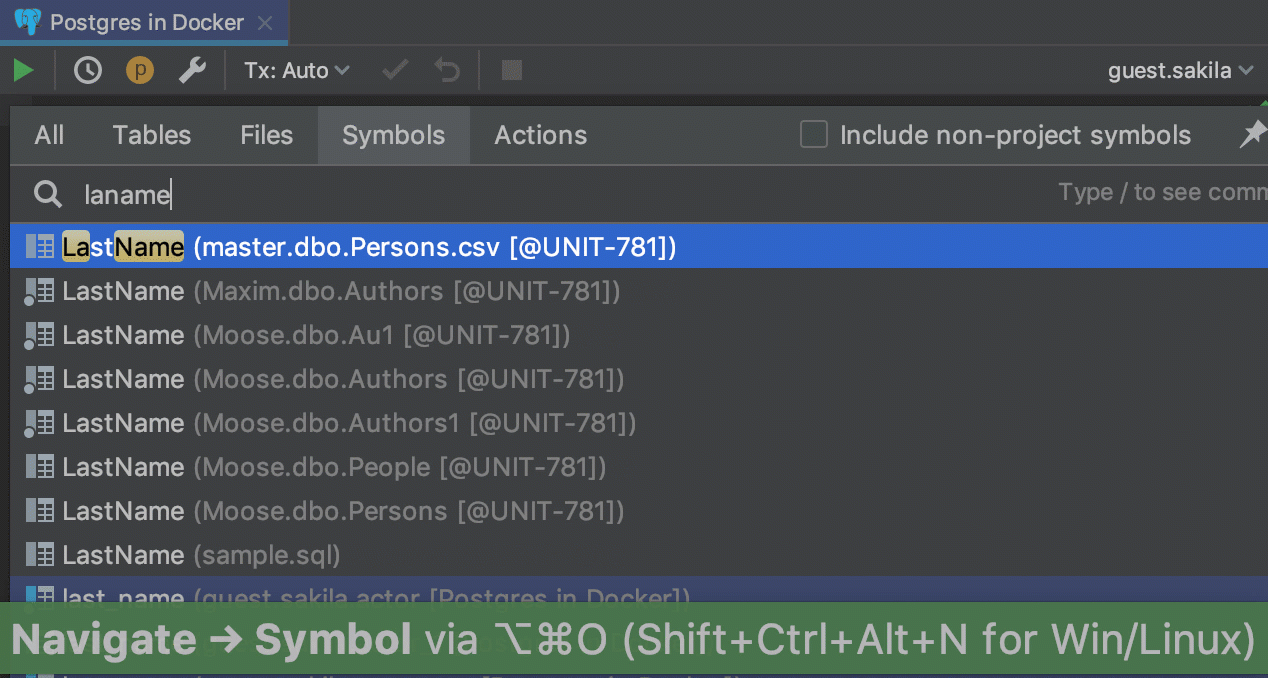Close the Postgres in Docker tab
Viewport: 1268px width, 678px height.
[265, 22]
